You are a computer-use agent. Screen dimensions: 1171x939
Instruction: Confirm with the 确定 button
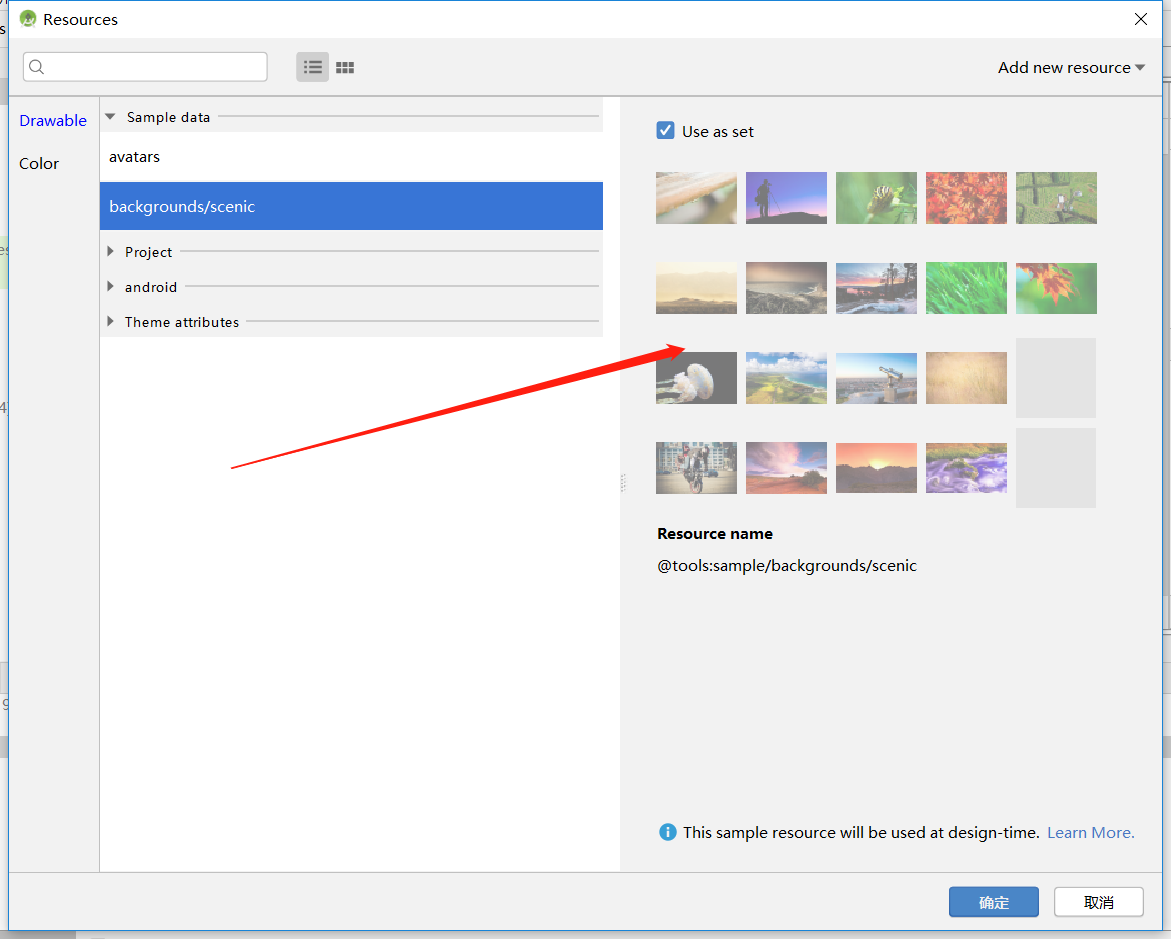click(x=993, y=902)
